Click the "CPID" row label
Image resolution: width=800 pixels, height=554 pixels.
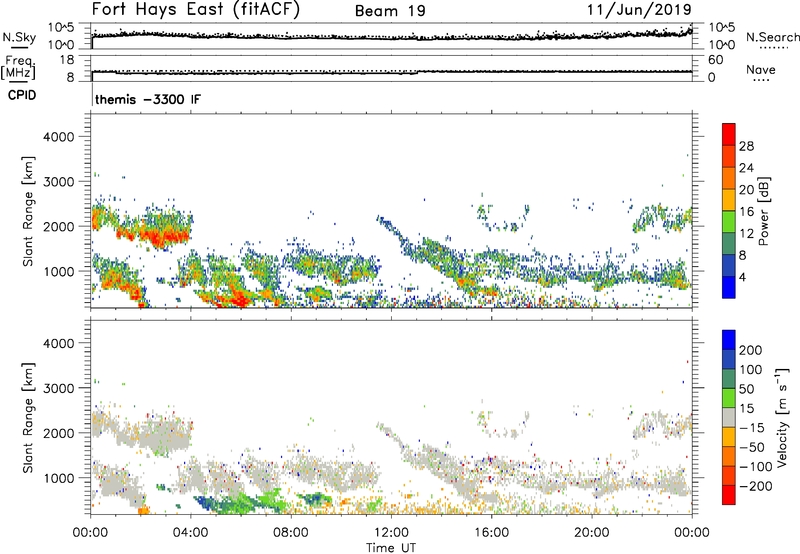click(22, 95)
